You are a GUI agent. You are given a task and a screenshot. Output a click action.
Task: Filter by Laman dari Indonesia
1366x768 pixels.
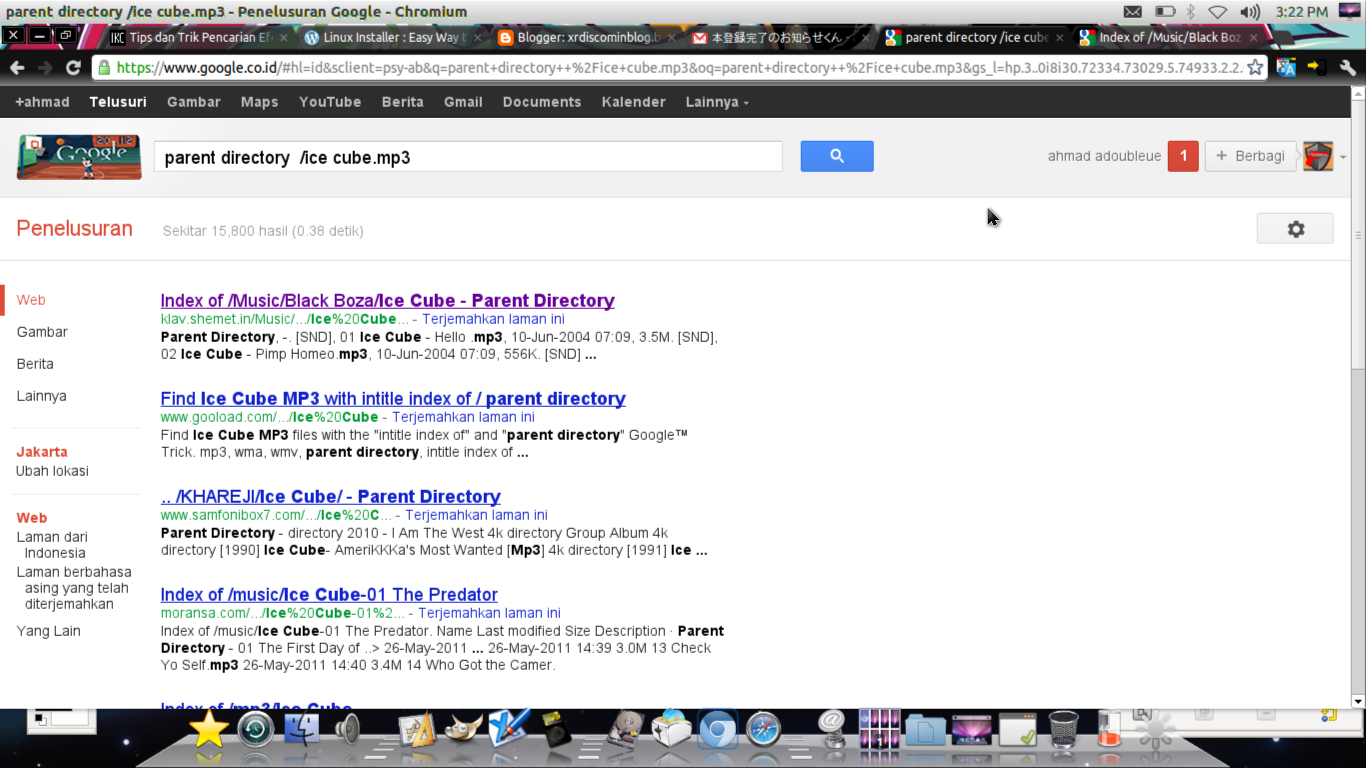coord(54,545)
